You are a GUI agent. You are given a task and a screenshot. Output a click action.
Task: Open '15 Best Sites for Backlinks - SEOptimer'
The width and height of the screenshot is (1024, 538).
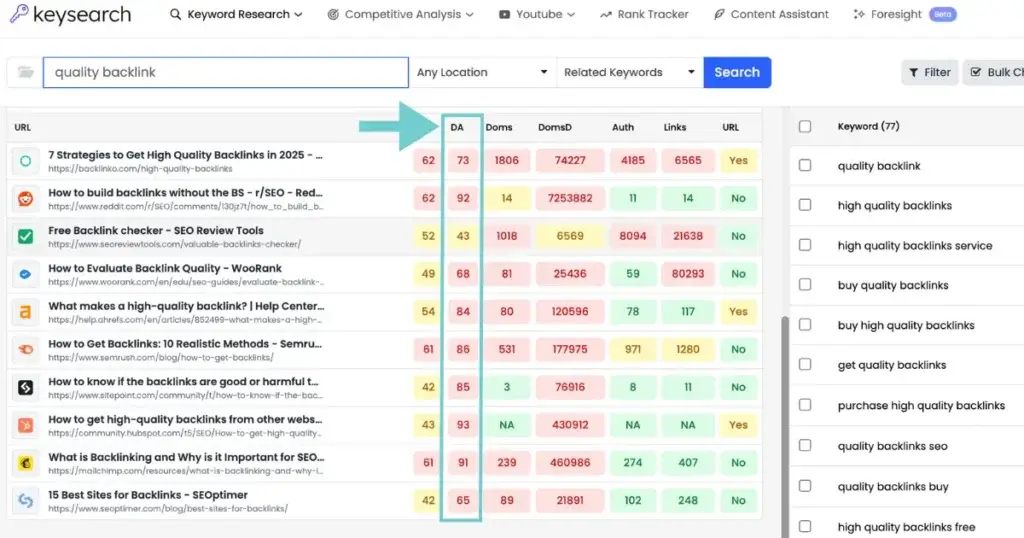[x=148, y=495]
